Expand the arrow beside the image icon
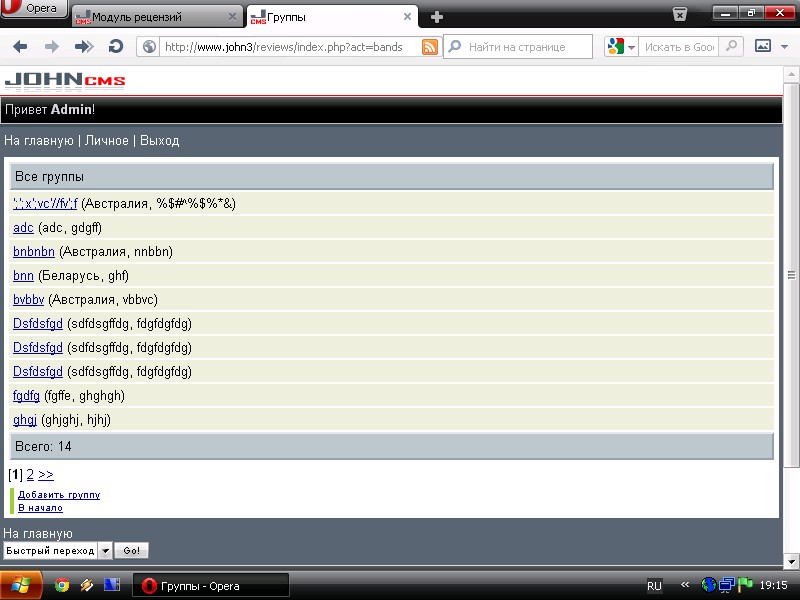Viewport: 800px width, 600px height. point(785,47)
